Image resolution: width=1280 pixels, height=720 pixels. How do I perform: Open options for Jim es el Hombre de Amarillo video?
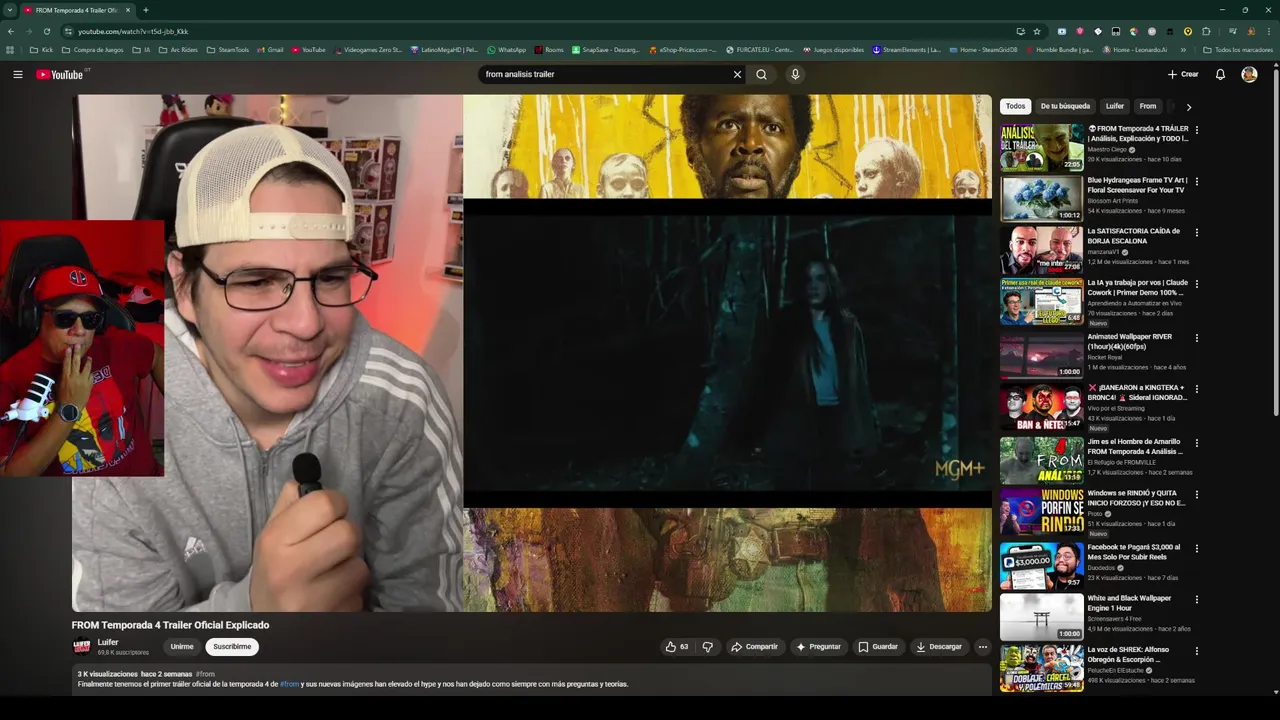coord(1196,443)
